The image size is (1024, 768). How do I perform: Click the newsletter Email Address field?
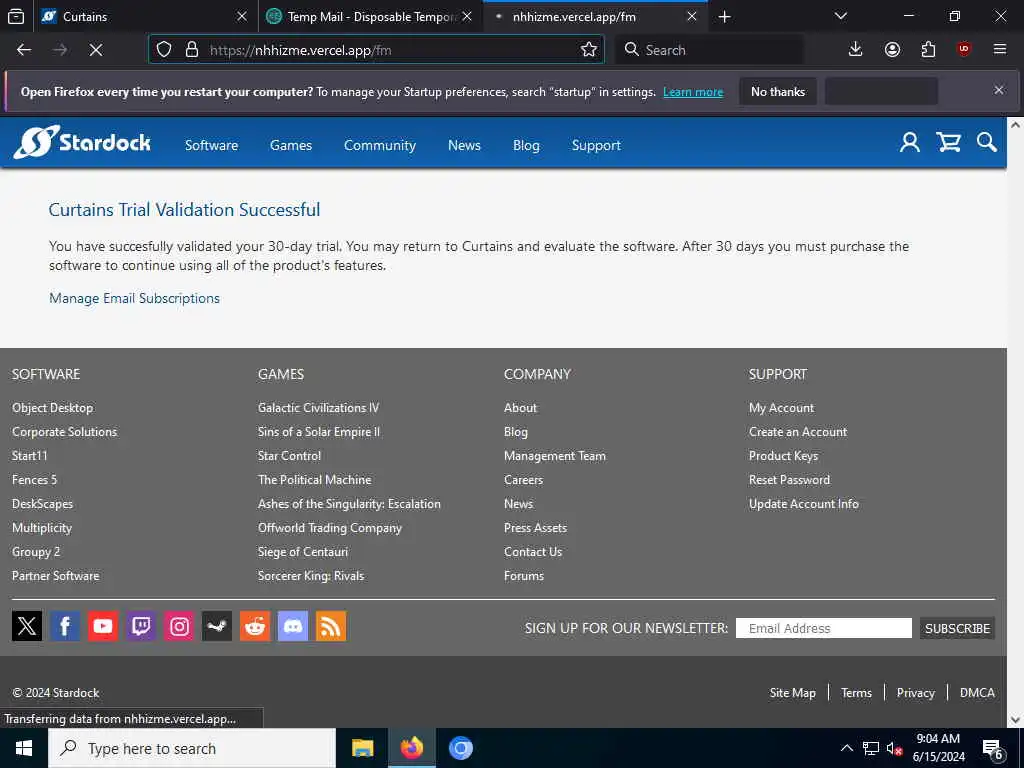(x=824, y=628)
